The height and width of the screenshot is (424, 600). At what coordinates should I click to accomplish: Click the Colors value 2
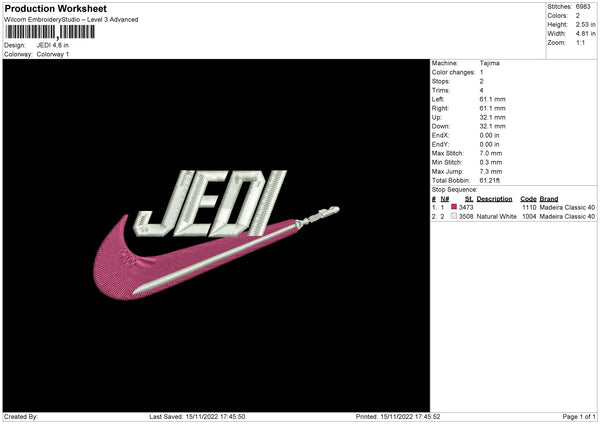point(578,16)
